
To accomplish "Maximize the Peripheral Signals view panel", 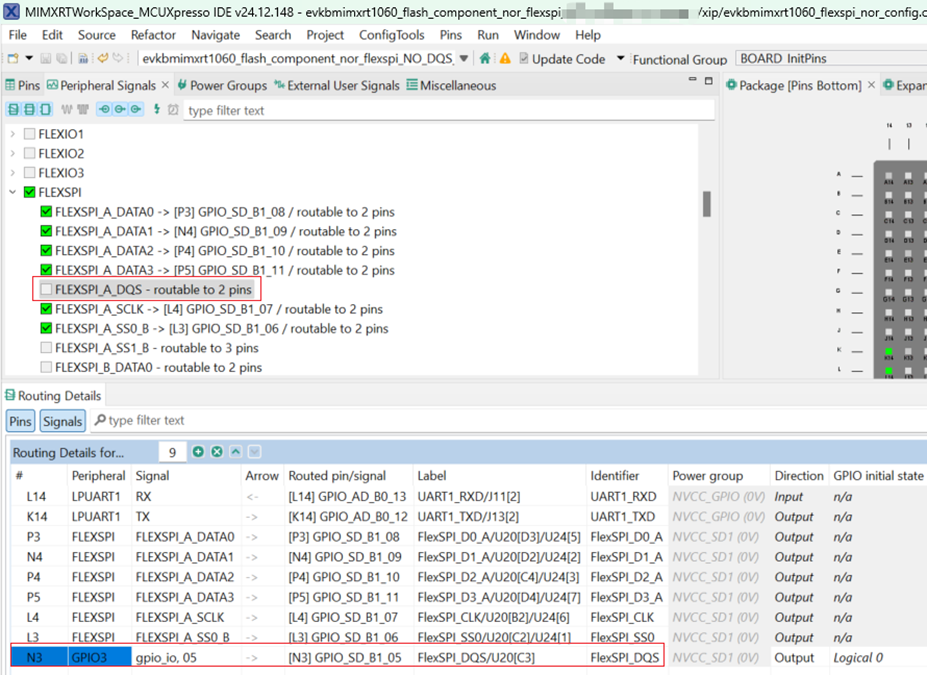I will 709,80.
